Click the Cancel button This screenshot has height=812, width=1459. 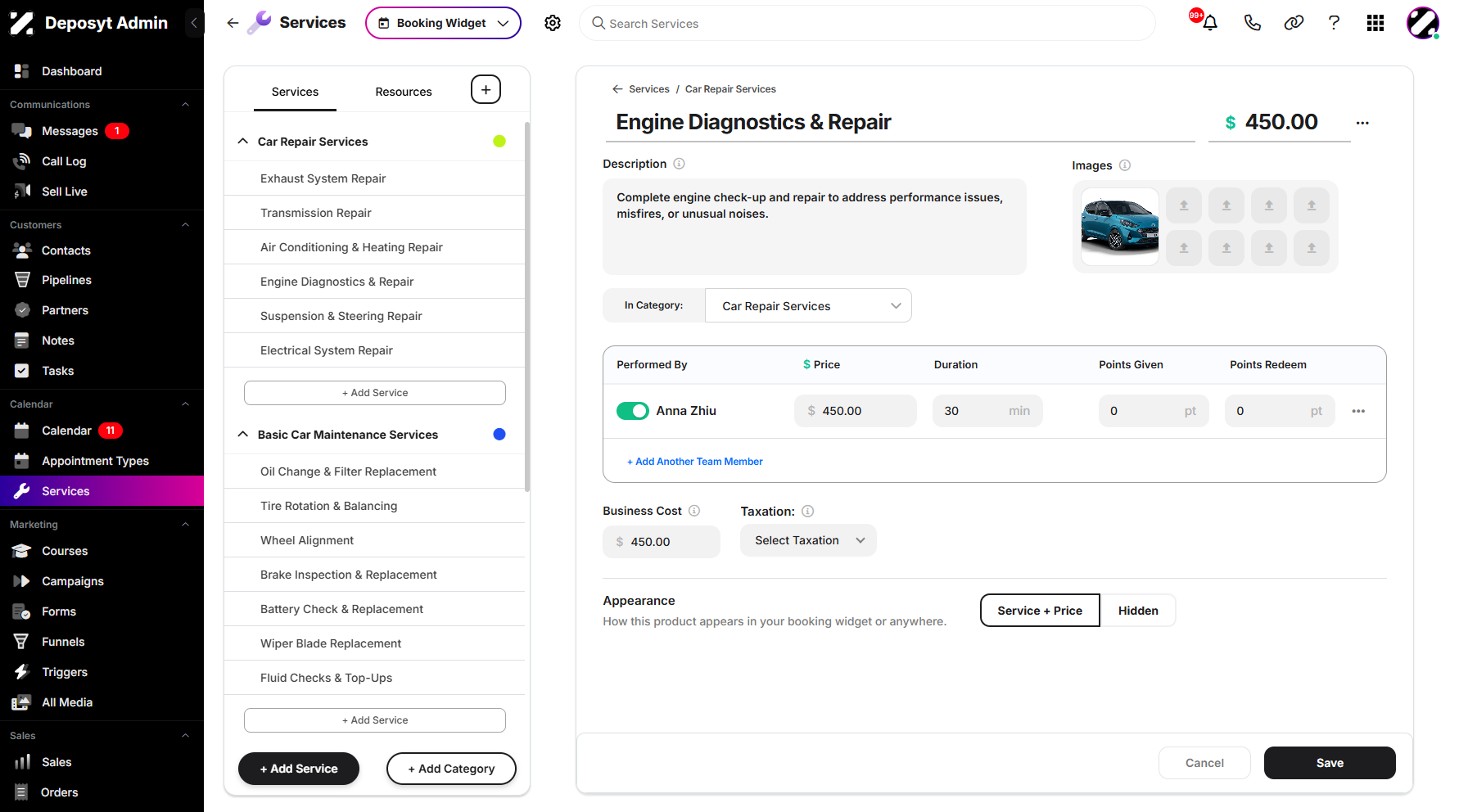tap(1204, 763)
